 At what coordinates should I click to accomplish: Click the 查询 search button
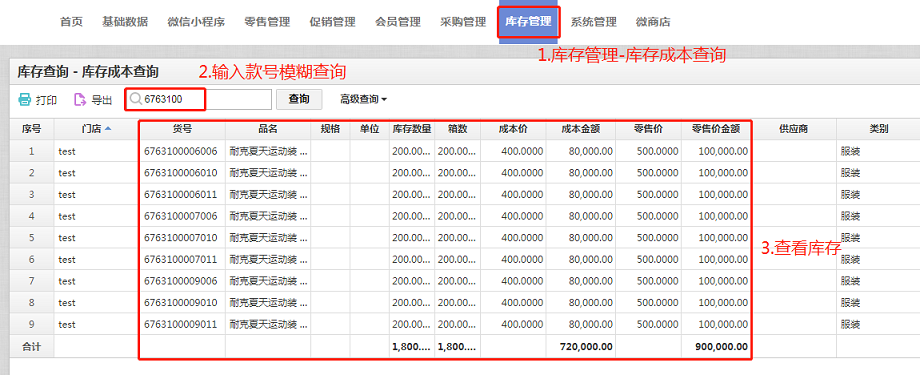[x=299, y=100]
